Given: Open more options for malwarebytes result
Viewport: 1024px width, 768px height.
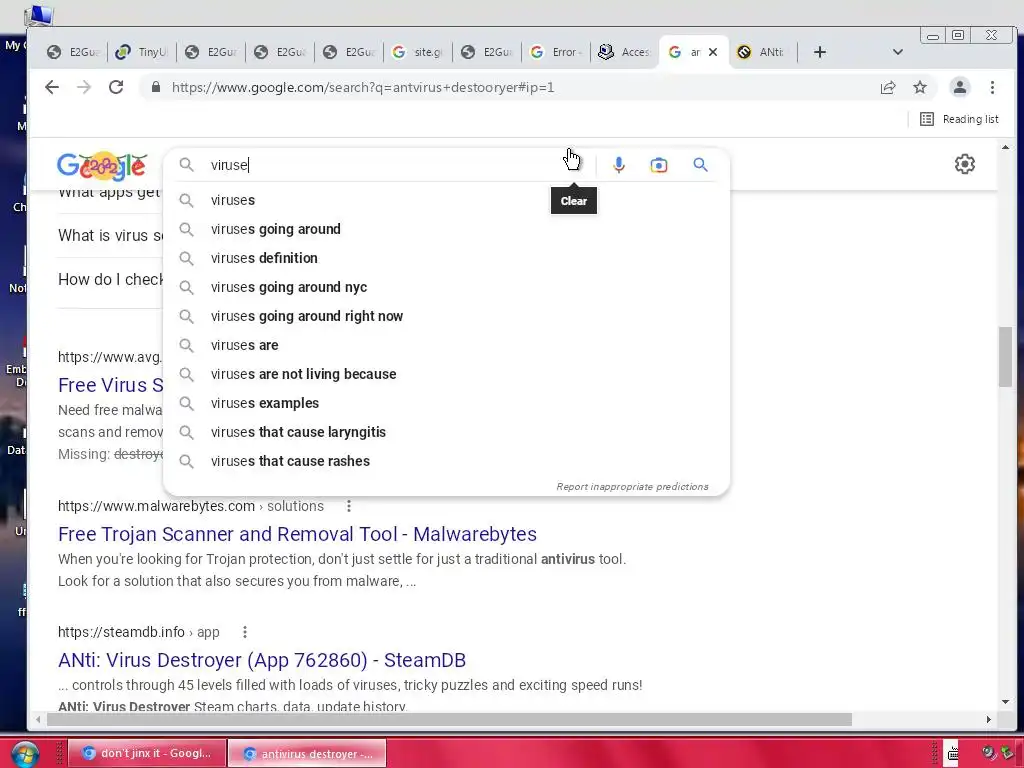Looking at the screenshot, I should coord(349,506).
